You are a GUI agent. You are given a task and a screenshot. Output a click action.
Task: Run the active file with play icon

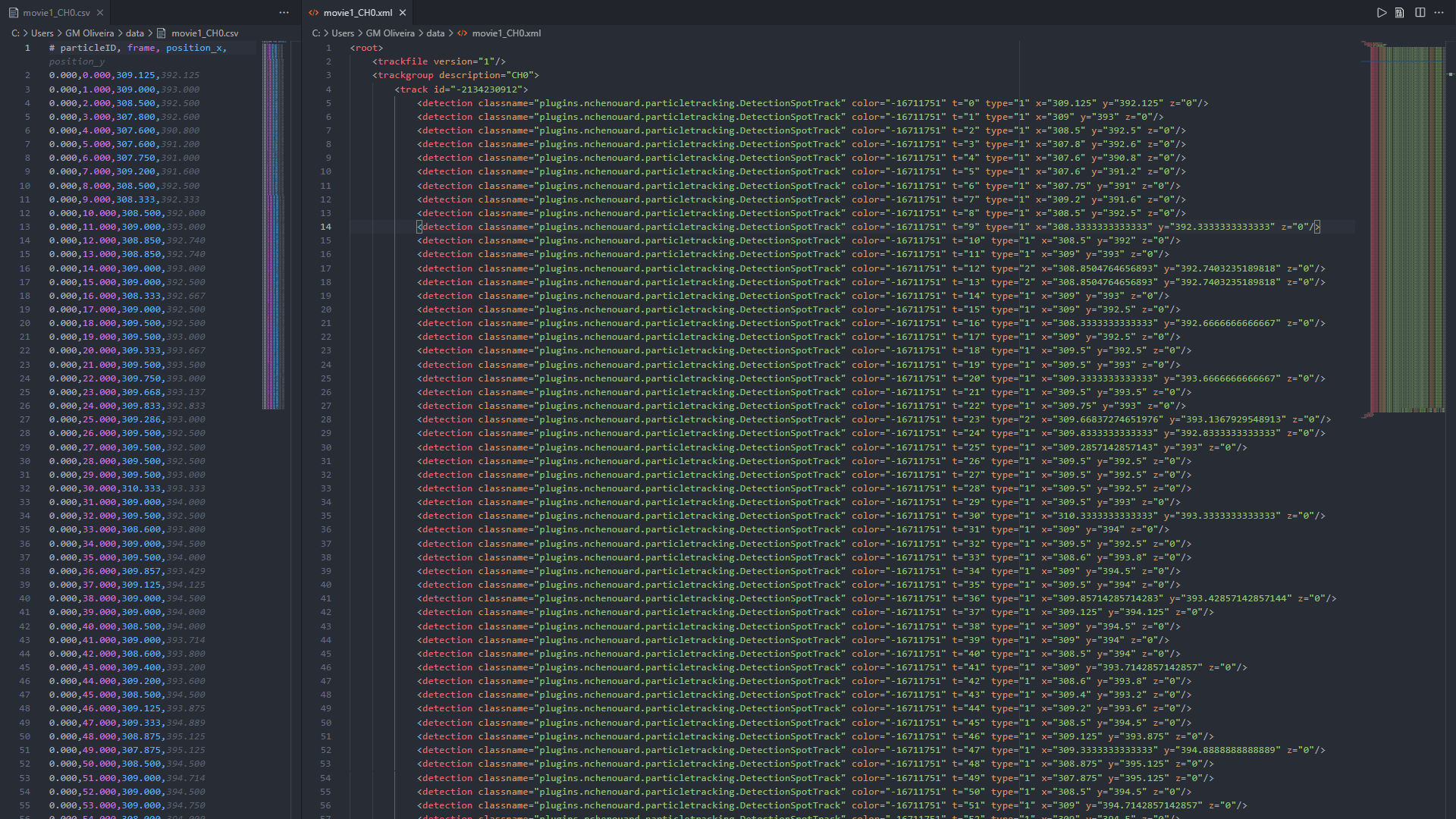(x=1381, y=13)
